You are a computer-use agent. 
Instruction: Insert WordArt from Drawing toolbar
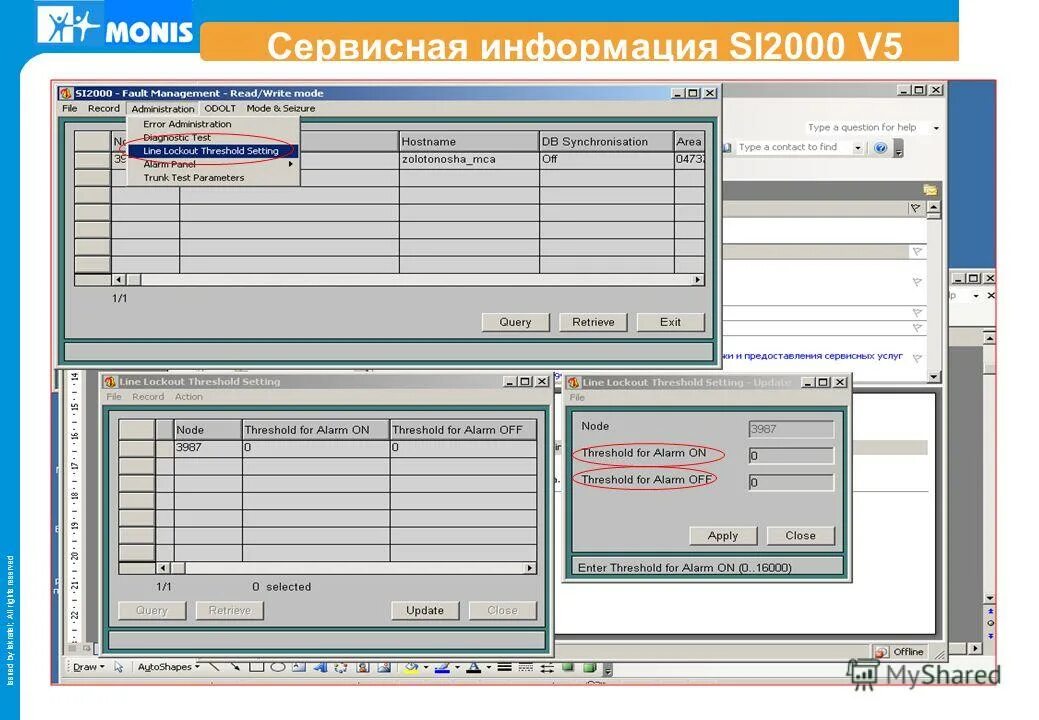click(x=320, y=667)
